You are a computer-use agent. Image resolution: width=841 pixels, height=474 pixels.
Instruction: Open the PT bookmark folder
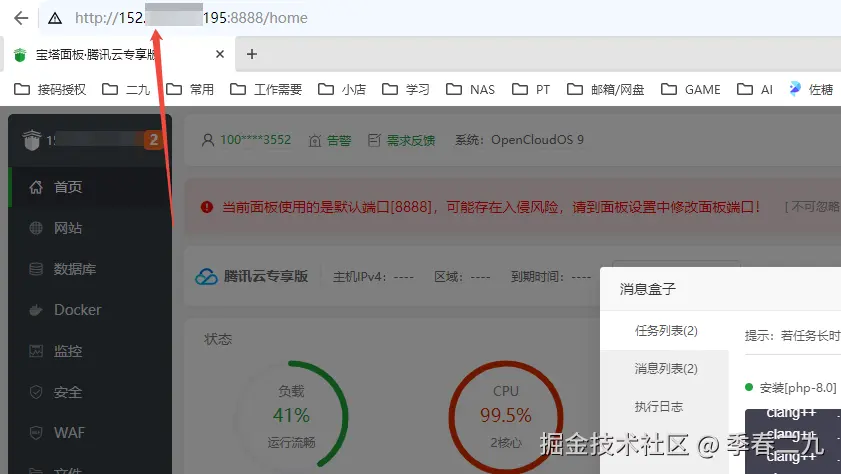(531, 90)
